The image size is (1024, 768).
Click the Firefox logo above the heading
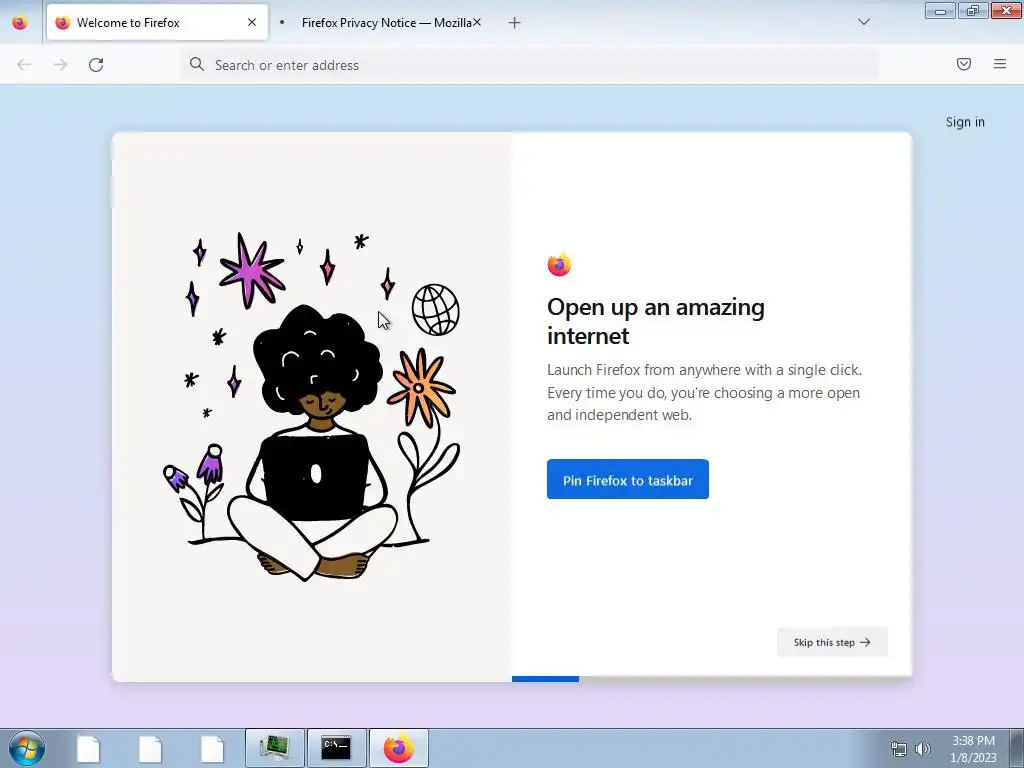tap(559, 264)
